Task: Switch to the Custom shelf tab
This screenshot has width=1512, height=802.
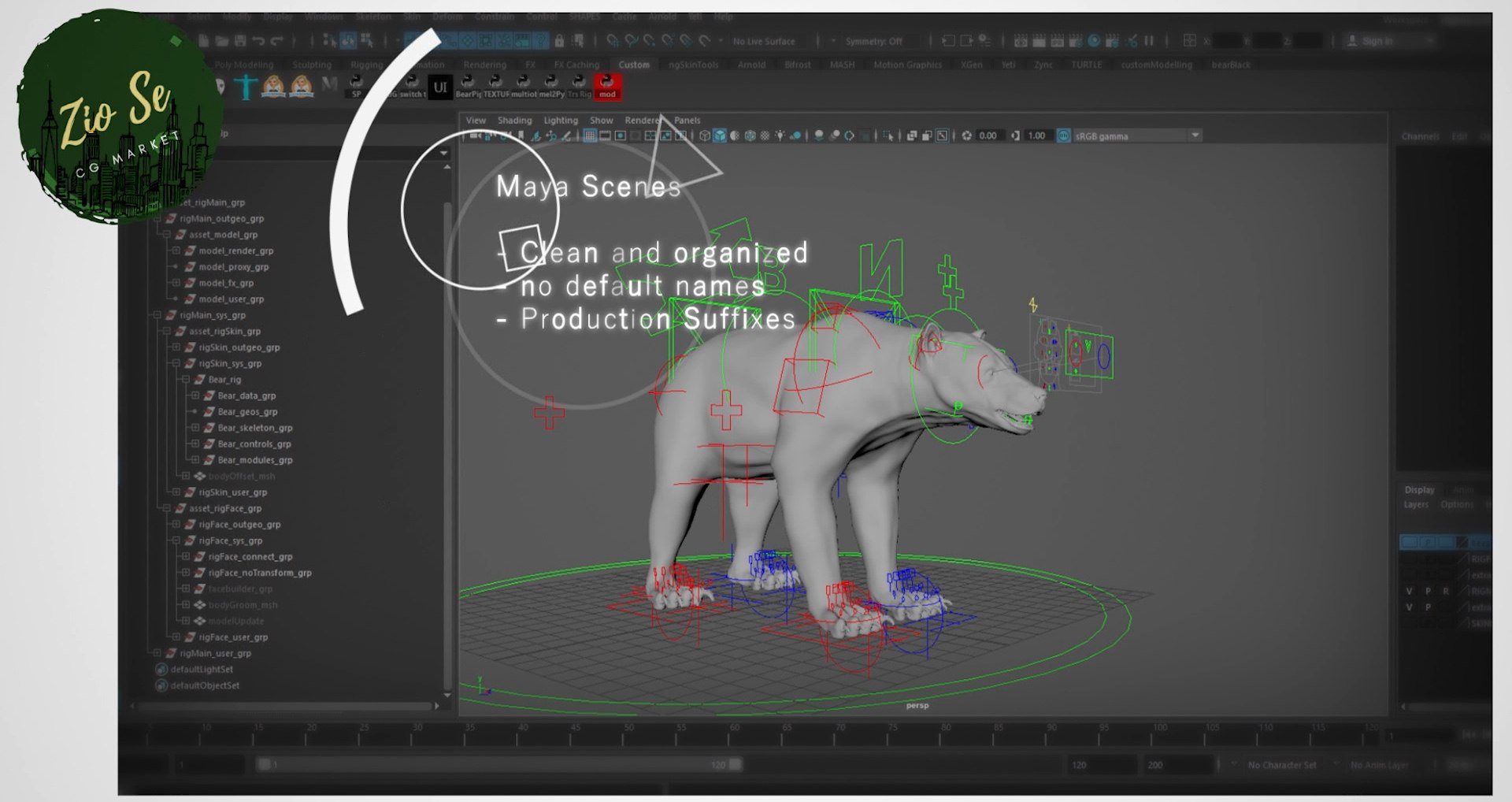Action: (634, 65)
